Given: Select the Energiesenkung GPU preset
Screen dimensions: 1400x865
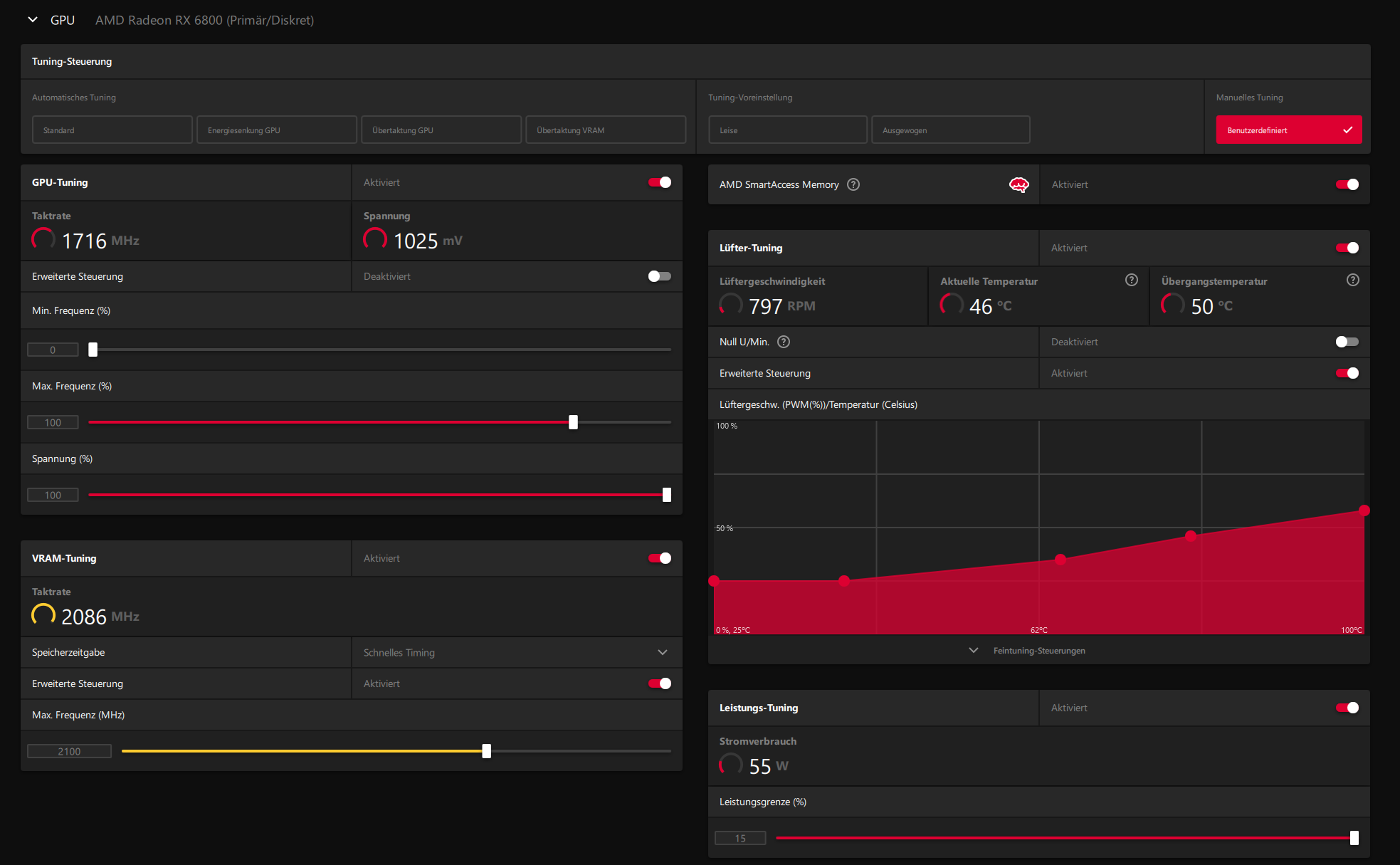Looking at the screenshot, I should coord(276,130).
